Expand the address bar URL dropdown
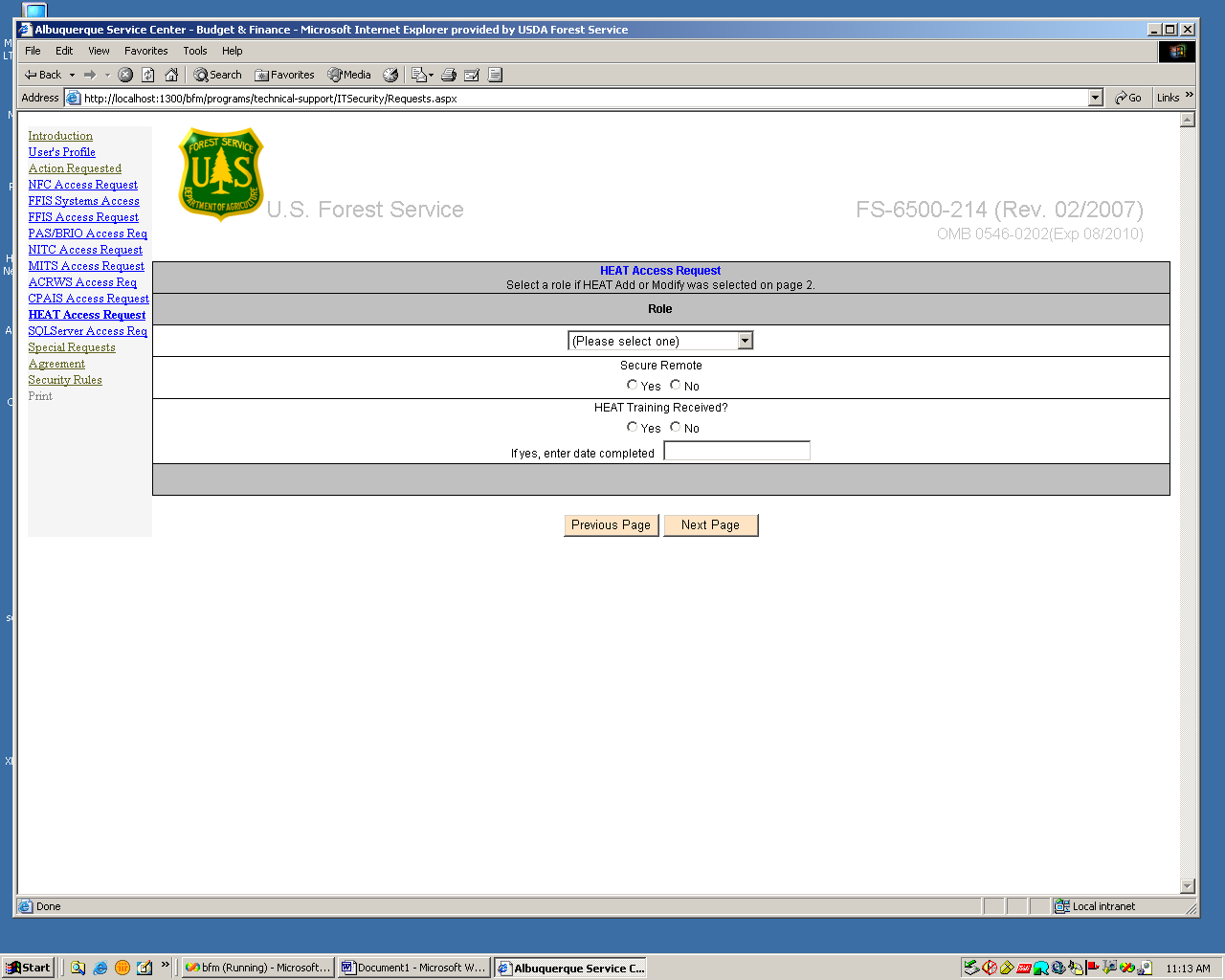This screenshot has height=980, width=1225. [1096, 98]
